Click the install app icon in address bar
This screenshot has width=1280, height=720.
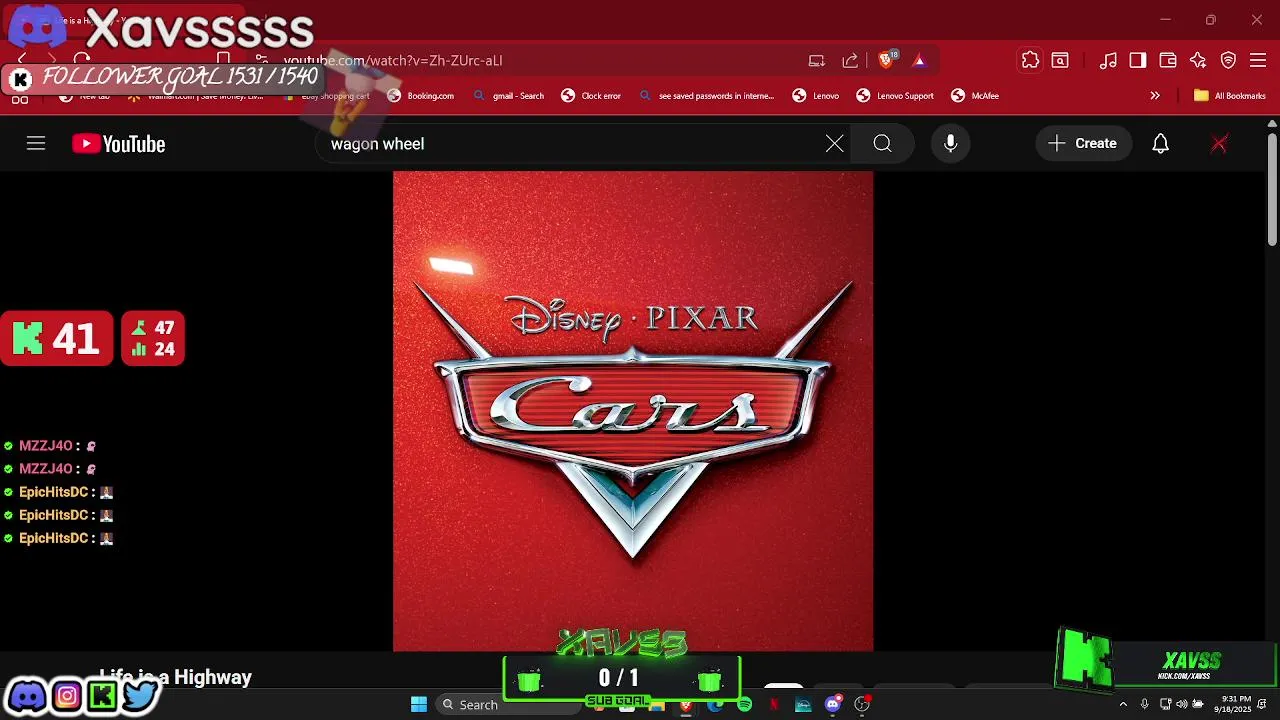click(817, 60)
